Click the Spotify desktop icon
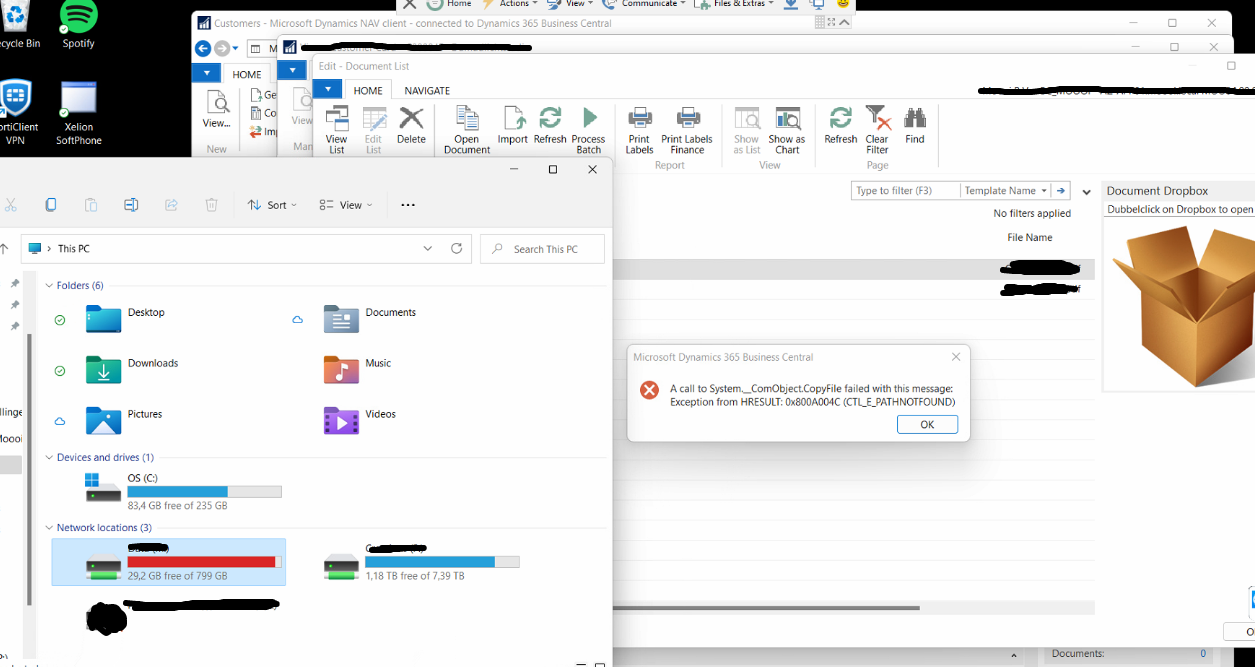 tap(79, 25)
